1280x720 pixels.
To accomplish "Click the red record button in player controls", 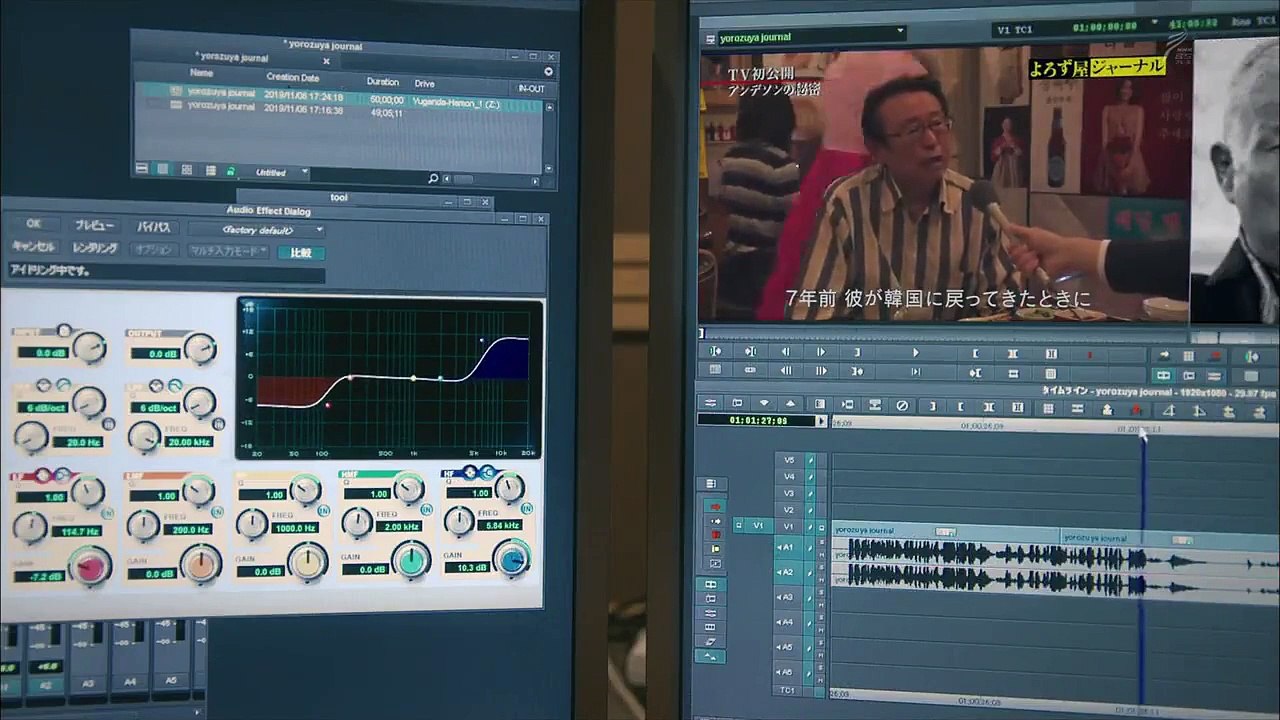I will point(1089,353).
